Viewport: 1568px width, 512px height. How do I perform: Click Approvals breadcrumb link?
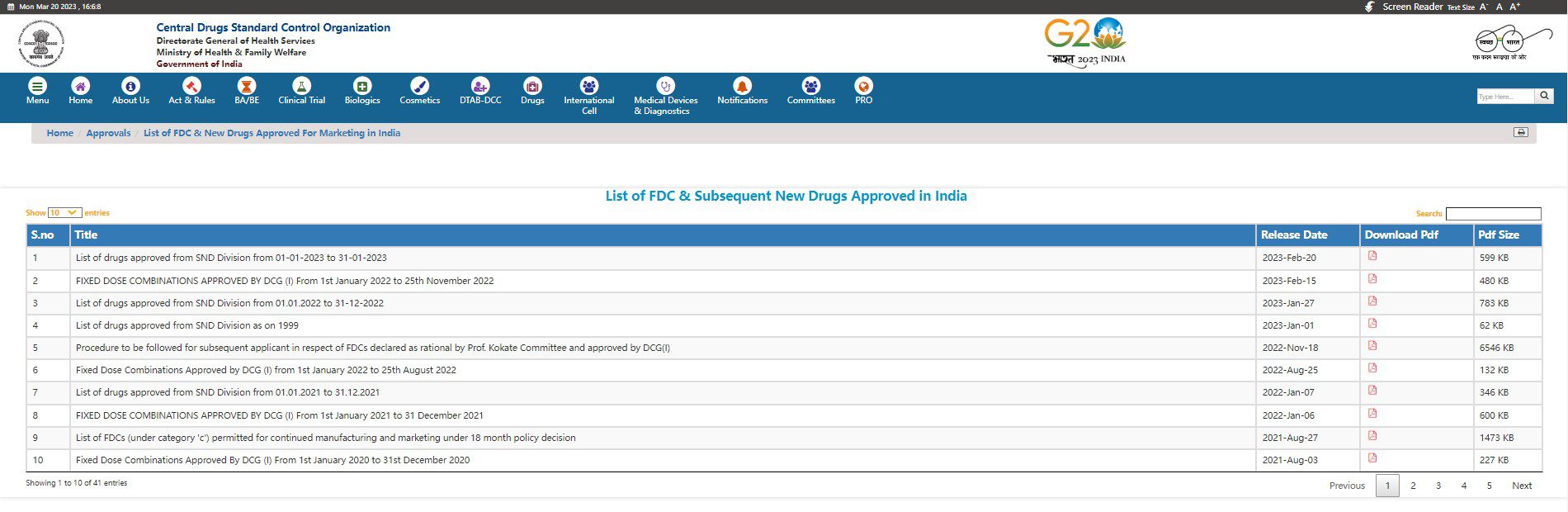pos(108,133)
